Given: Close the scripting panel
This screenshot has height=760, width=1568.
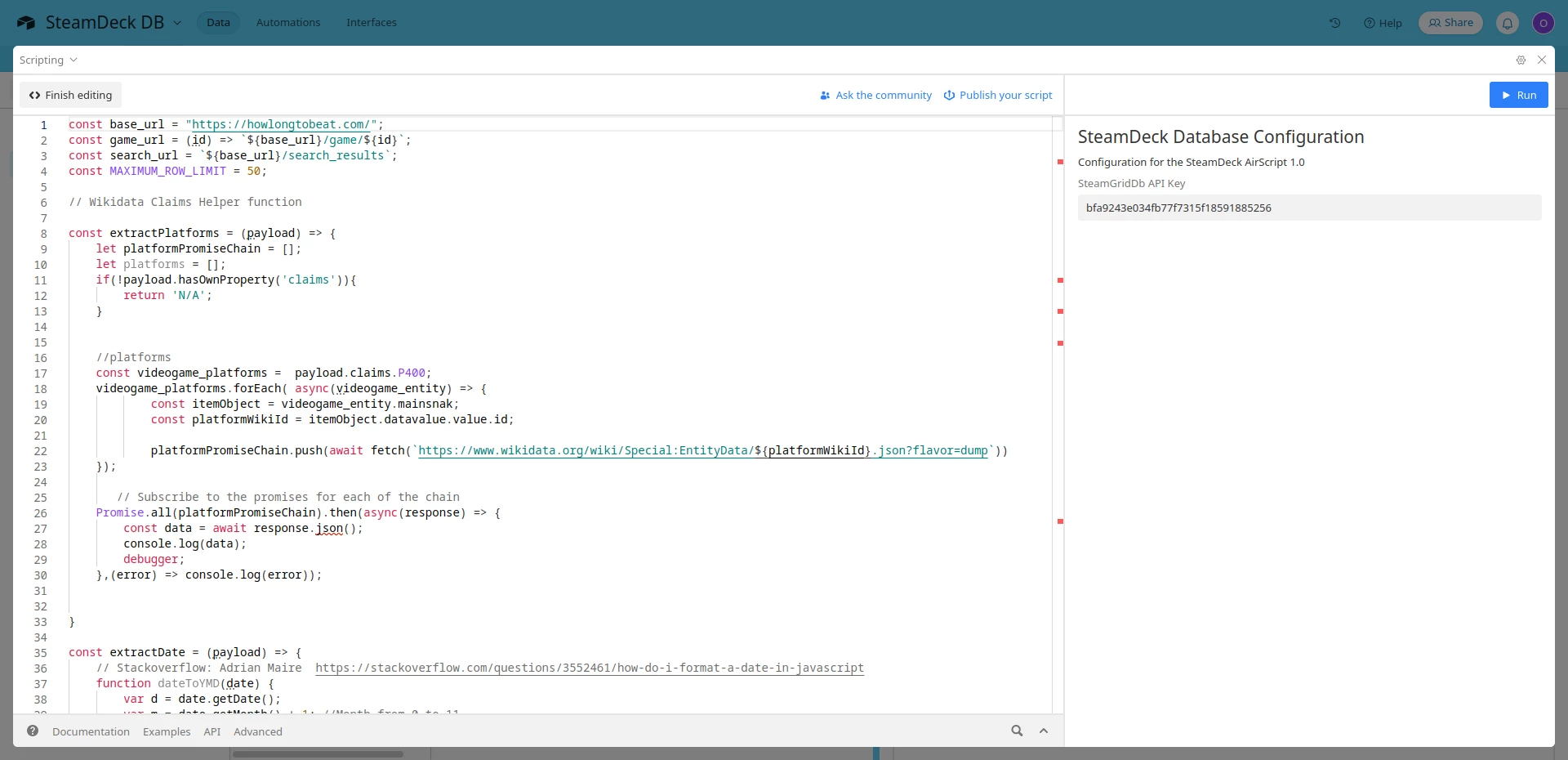Looking at the screenshot, I should pos(1542,60).
